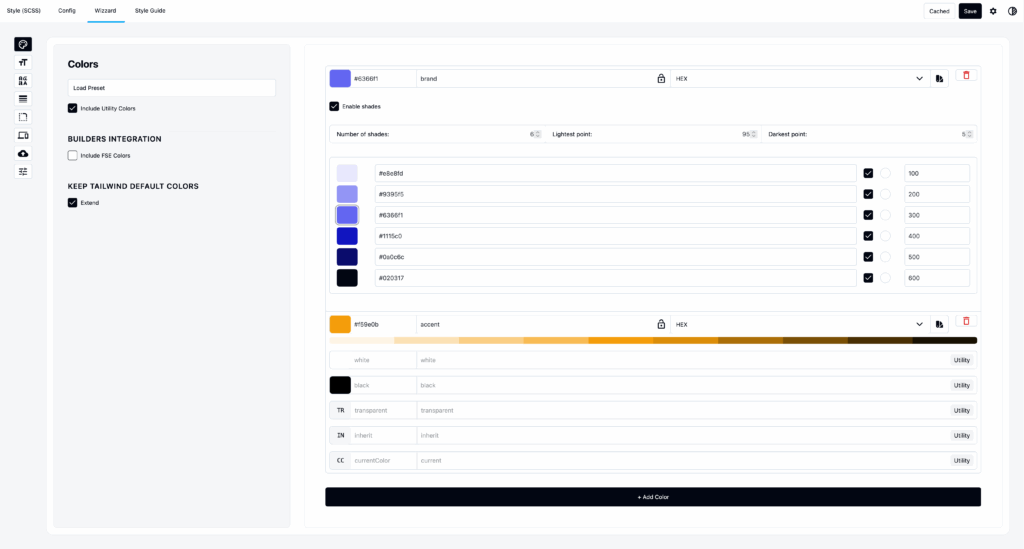Open the settings gear in top bar
This screenshot has width=1024, height=549.
[x=993, y=11]
